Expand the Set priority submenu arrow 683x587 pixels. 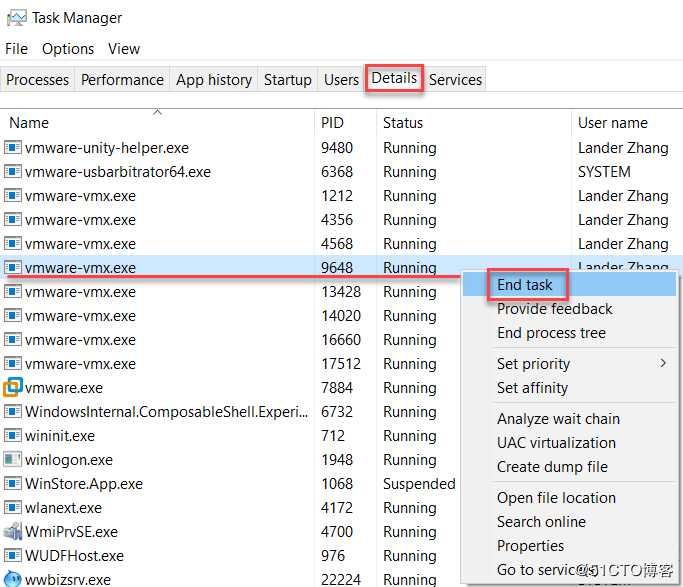tap(663, 363)
